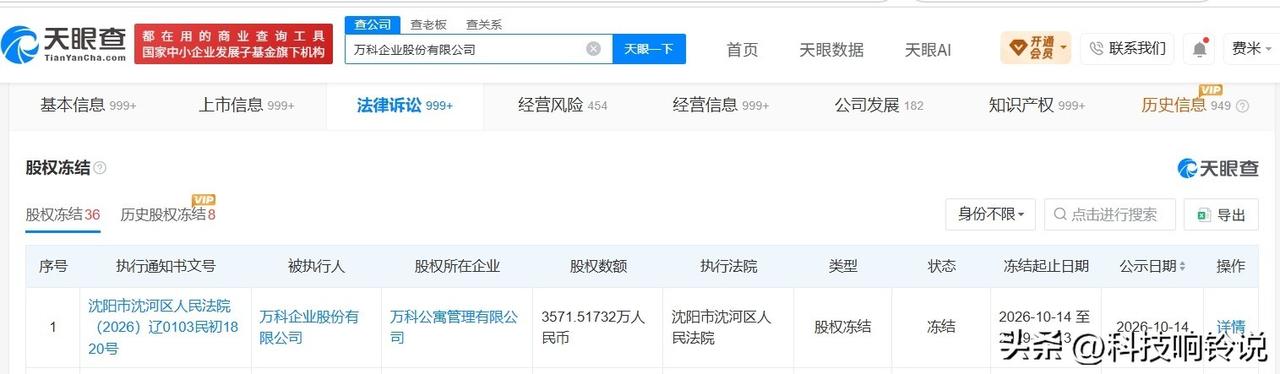
Task: Sort by 公示日期 column arrows
Action: [x=1183, y=267]
